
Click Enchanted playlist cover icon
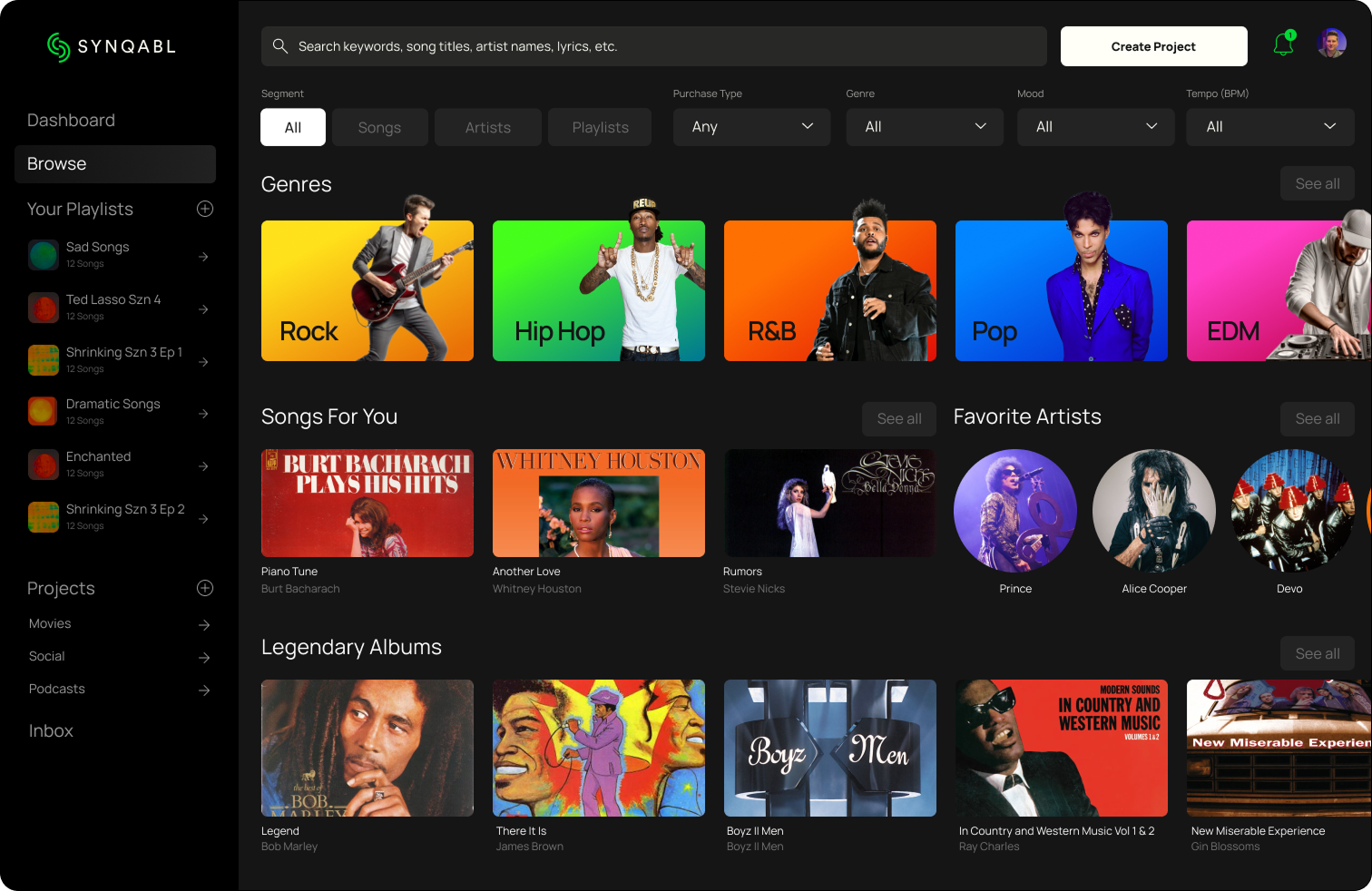[44, 465]
